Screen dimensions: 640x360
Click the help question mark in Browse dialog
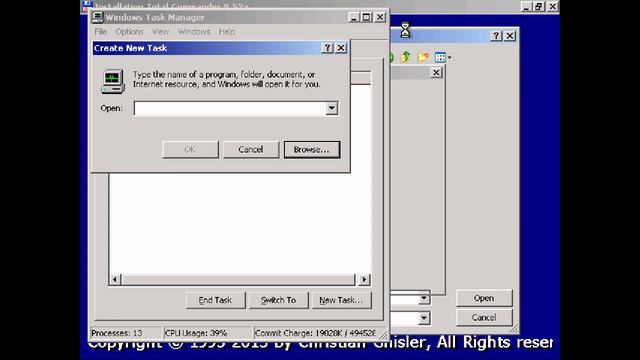[496, 36]
